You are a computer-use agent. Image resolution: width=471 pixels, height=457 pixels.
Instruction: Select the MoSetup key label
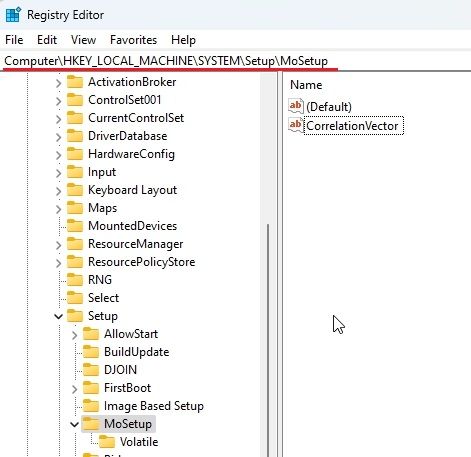coord(128,424)
